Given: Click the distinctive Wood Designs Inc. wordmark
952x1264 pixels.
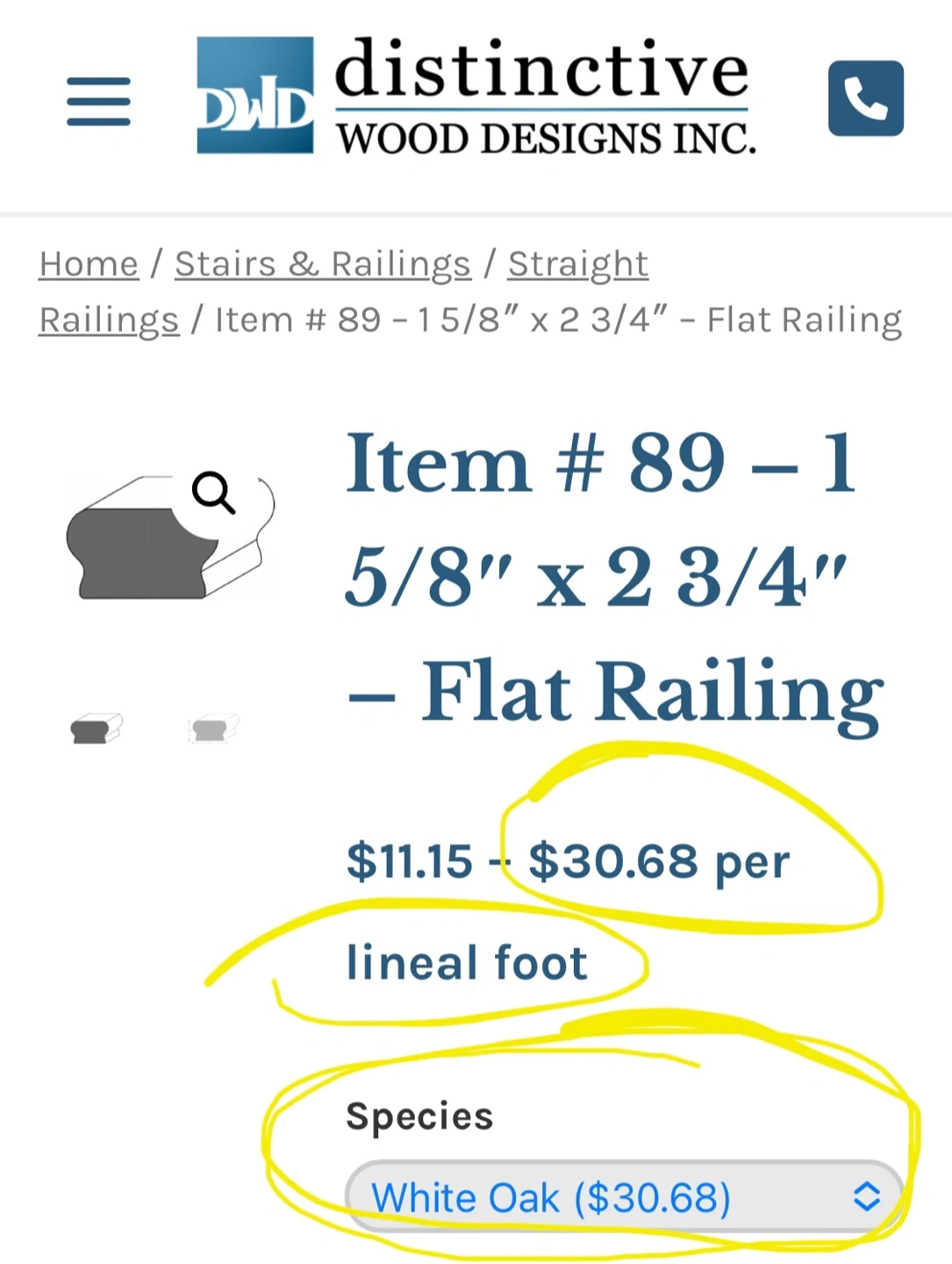Looking at the screenshot, I should (544, 97).
